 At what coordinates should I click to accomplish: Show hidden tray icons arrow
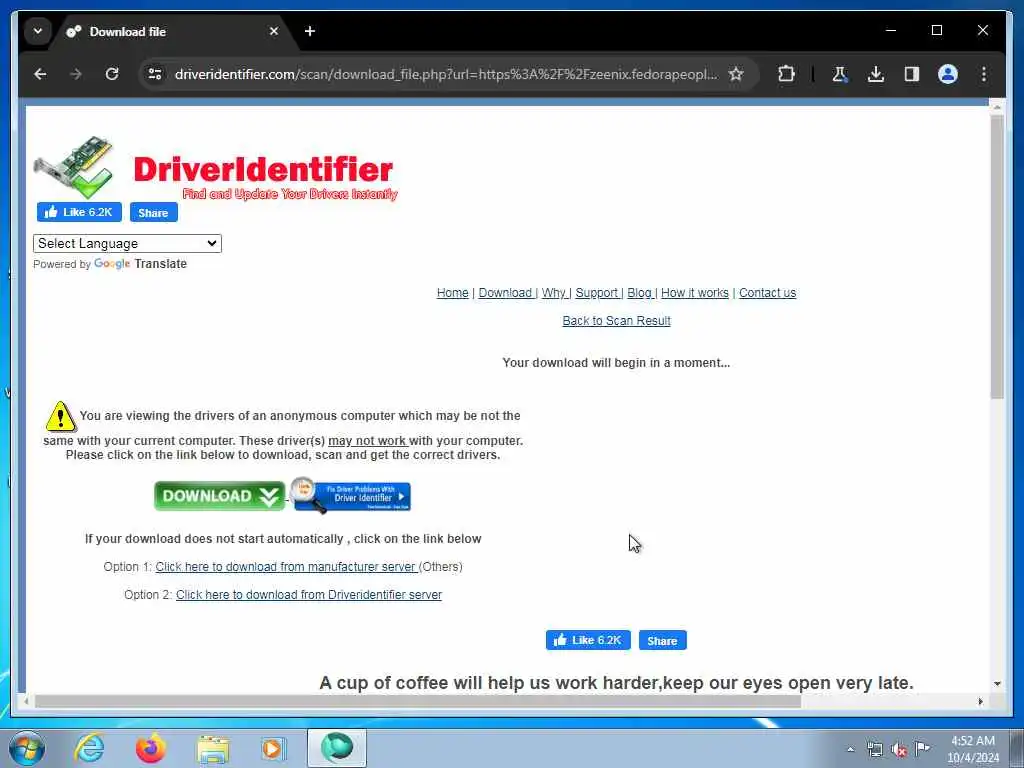coord(850,749)
